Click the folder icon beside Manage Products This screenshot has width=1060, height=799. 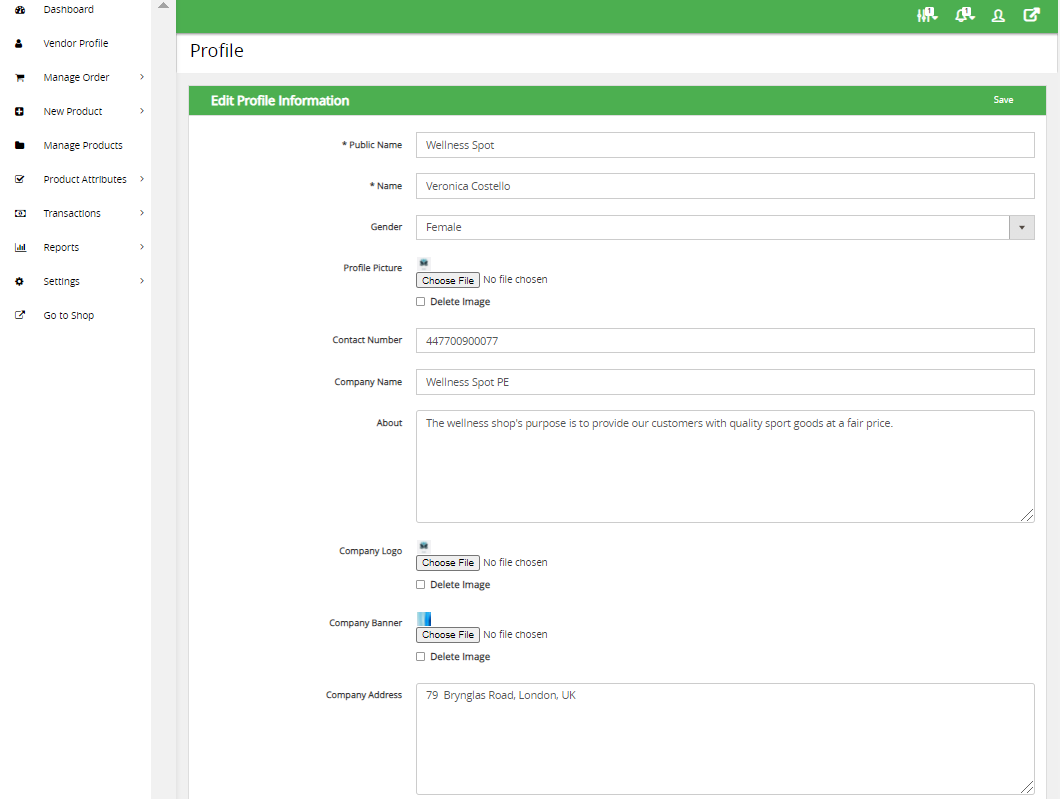(x=19, y=145)
